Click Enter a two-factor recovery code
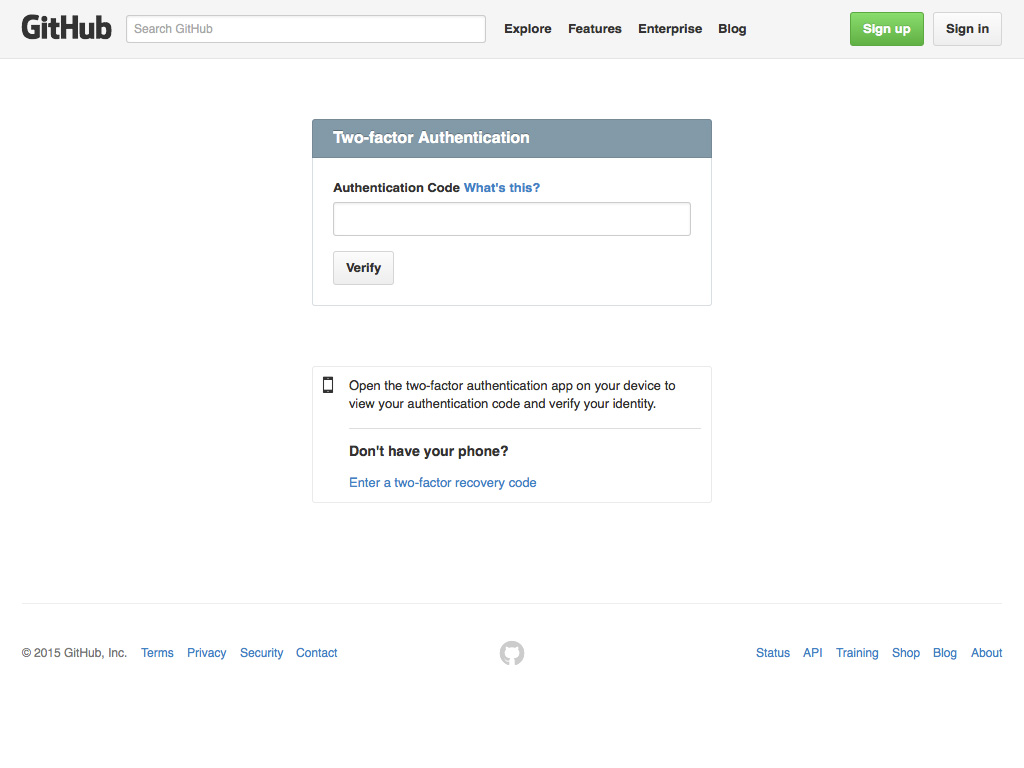This screenshot has height=768, width=1024. click(x=443, y=482)
